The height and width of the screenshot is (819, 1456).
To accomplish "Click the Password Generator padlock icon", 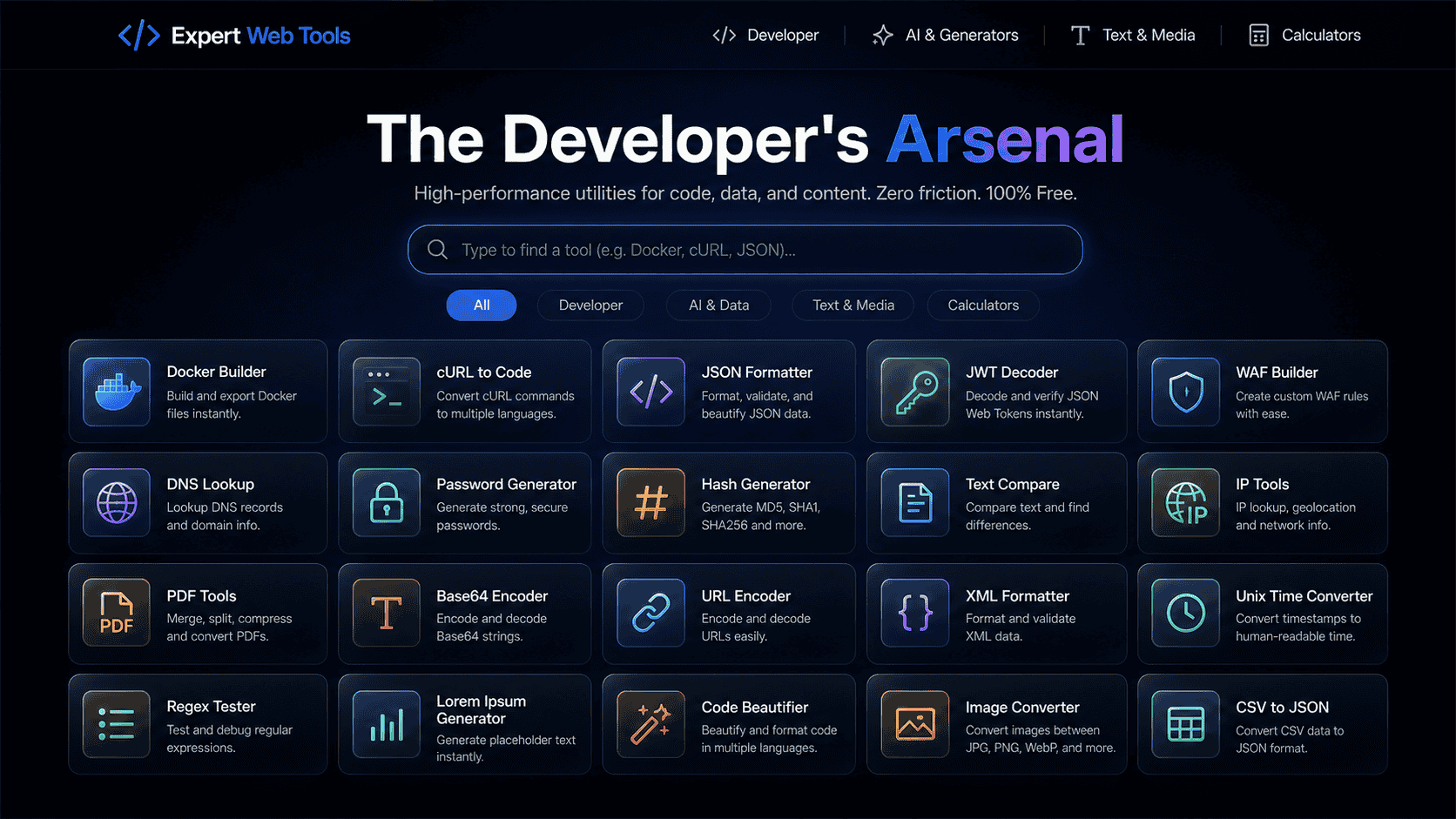I will tap(387, 503).
